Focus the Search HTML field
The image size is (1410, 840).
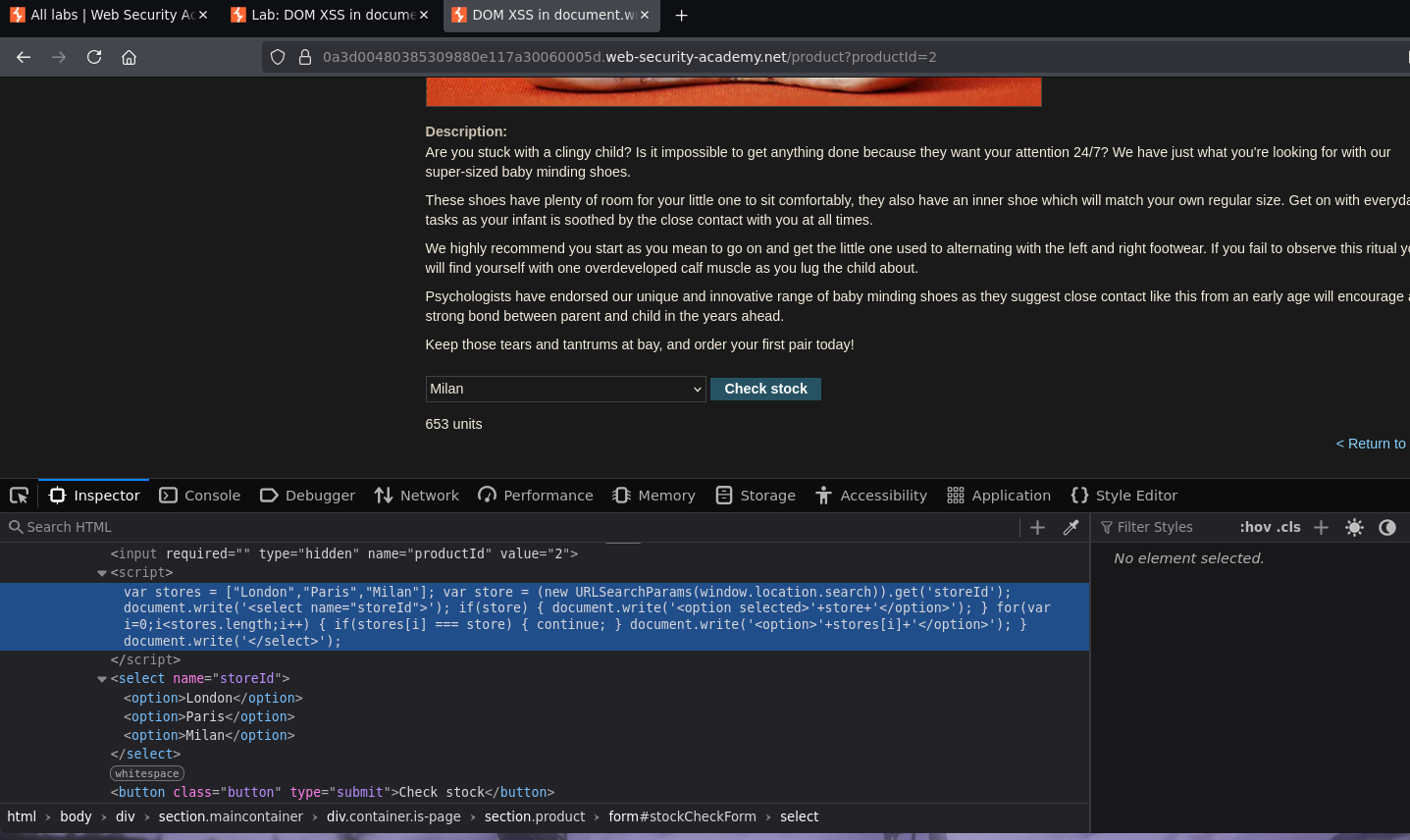click(x=510, y=527)
